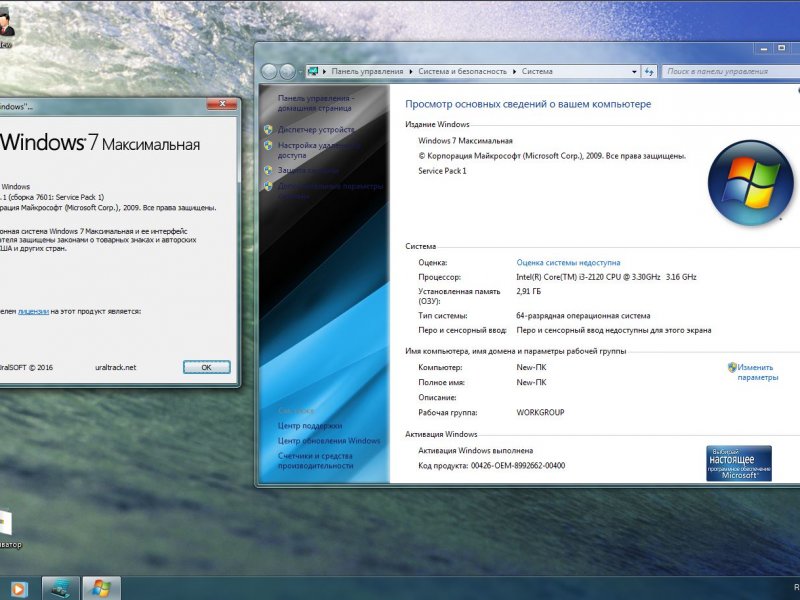
Task: Click the Back navigation arrow in the System window
Action: click(269, 71)
